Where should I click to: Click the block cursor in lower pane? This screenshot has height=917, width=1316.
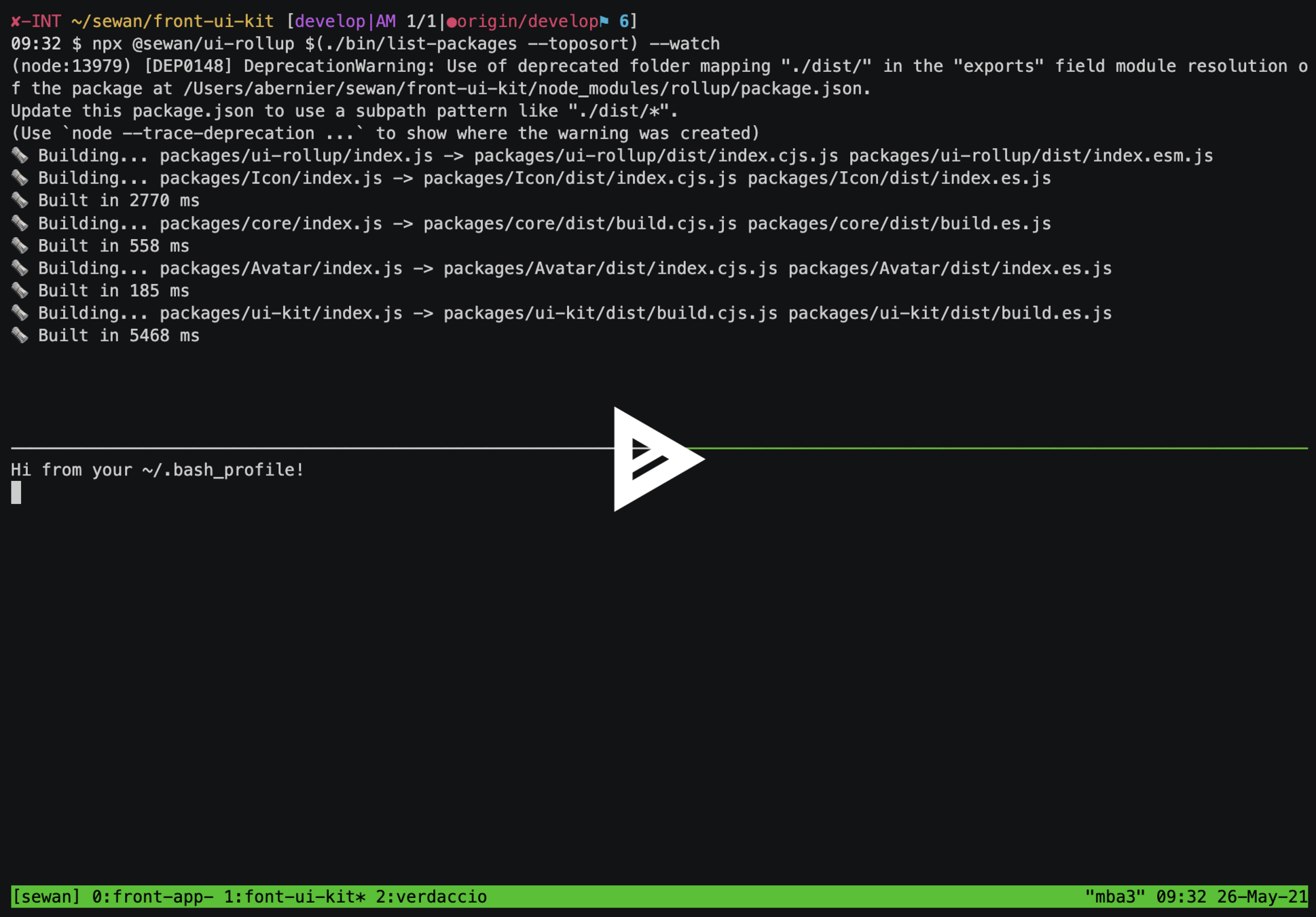[x=16, y=492]
